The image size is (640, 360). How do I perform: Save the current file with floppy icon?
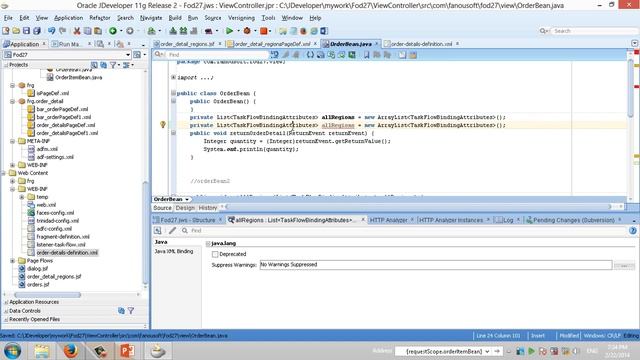point(27,31)
